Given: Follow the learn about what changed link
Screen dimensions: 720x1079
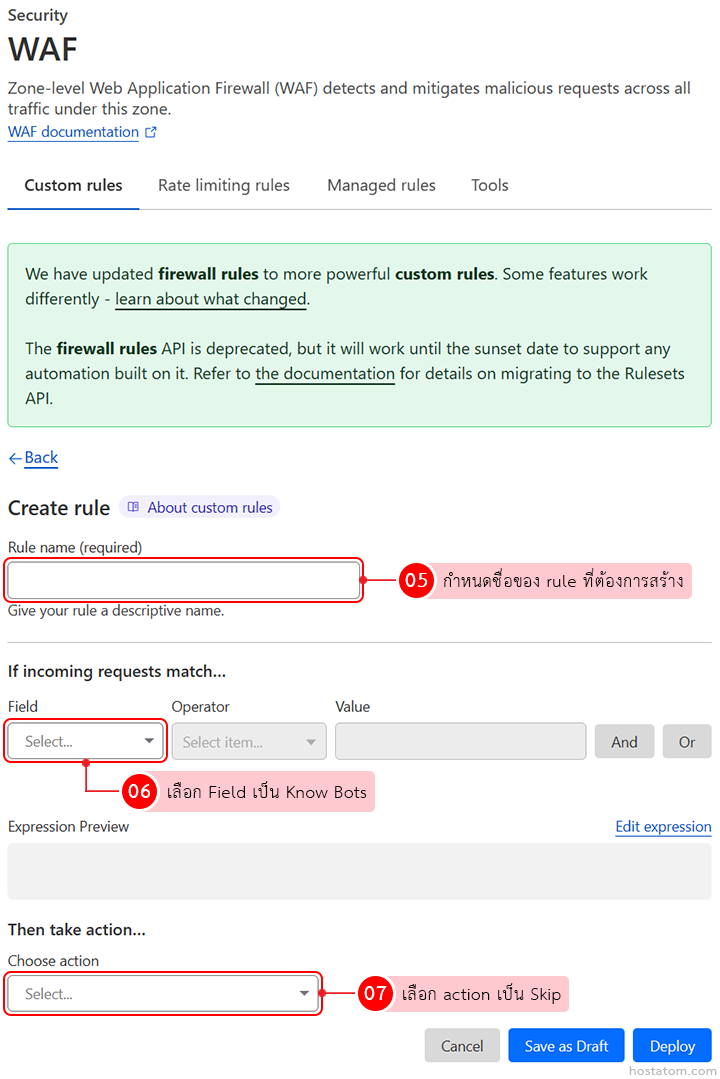Looking at the screenshot, I should pyautogui.click(x=210, y=299).
